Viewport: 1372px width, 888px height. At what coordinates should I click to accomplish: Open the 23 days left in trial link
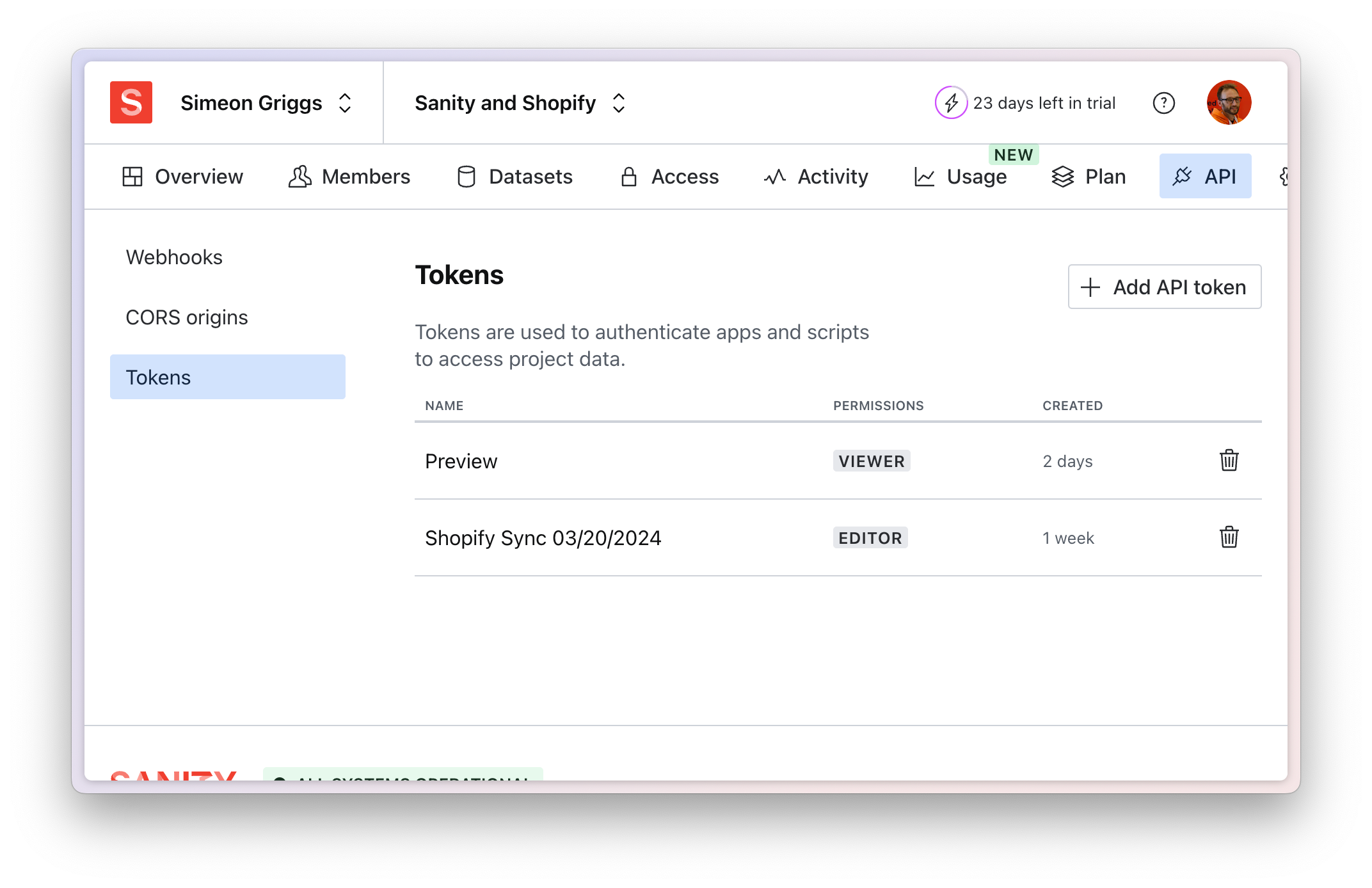[x=1044, y=103]
